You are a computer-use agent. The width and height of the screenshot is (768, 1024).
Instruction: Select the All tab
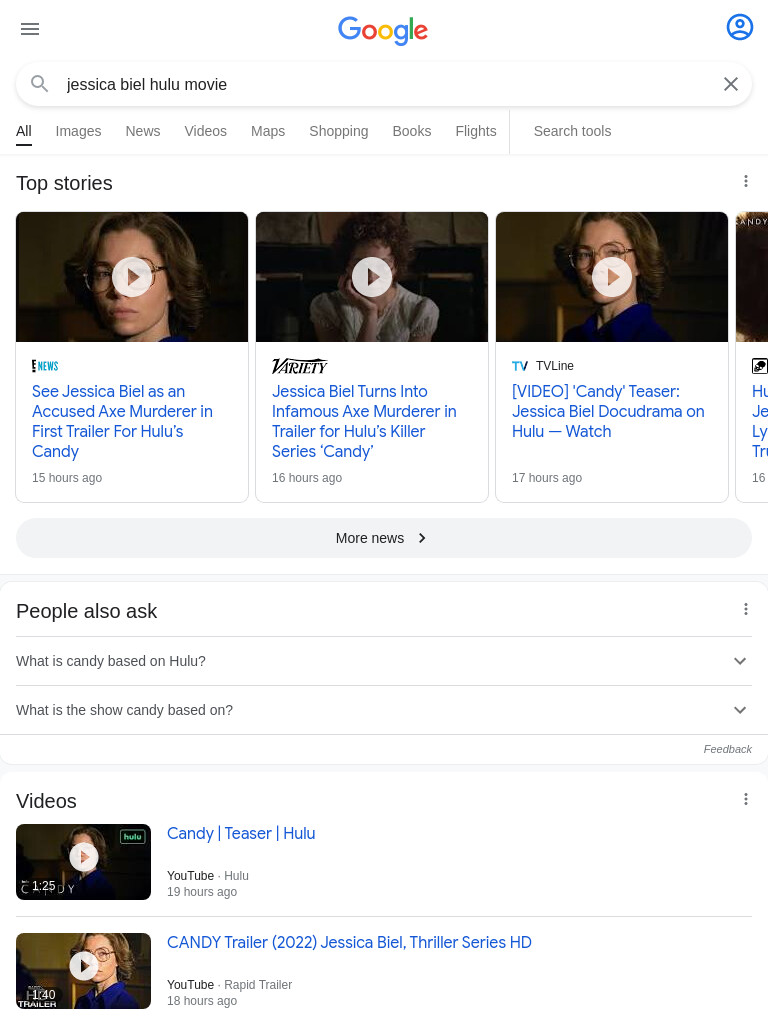click(x=24, y=131)
